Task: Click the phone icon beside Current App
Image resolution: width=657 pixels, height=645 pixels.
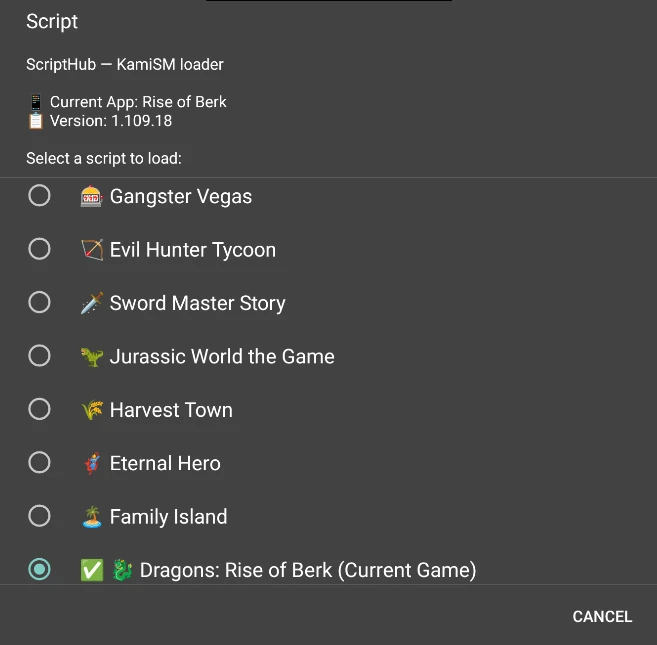Action: point(36,102)
